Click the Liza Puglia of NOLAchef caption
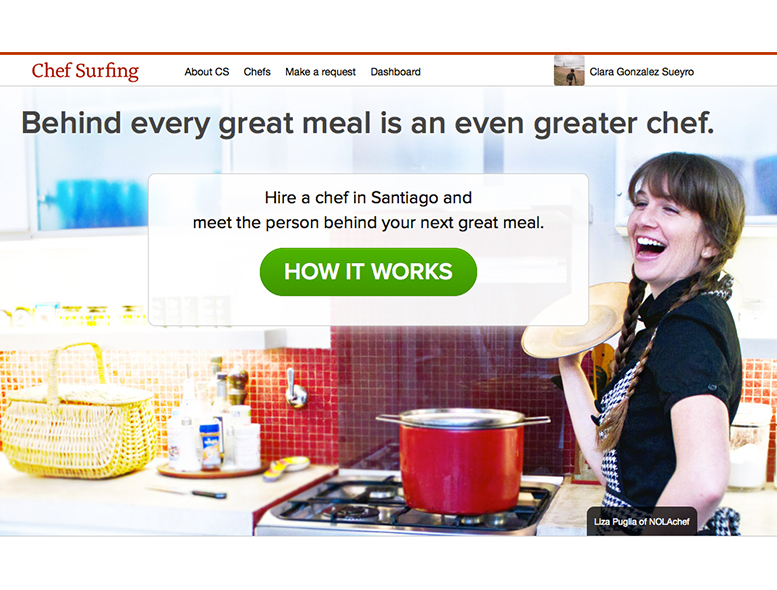This screenshot has width=777, height=590. click(642, 521)
